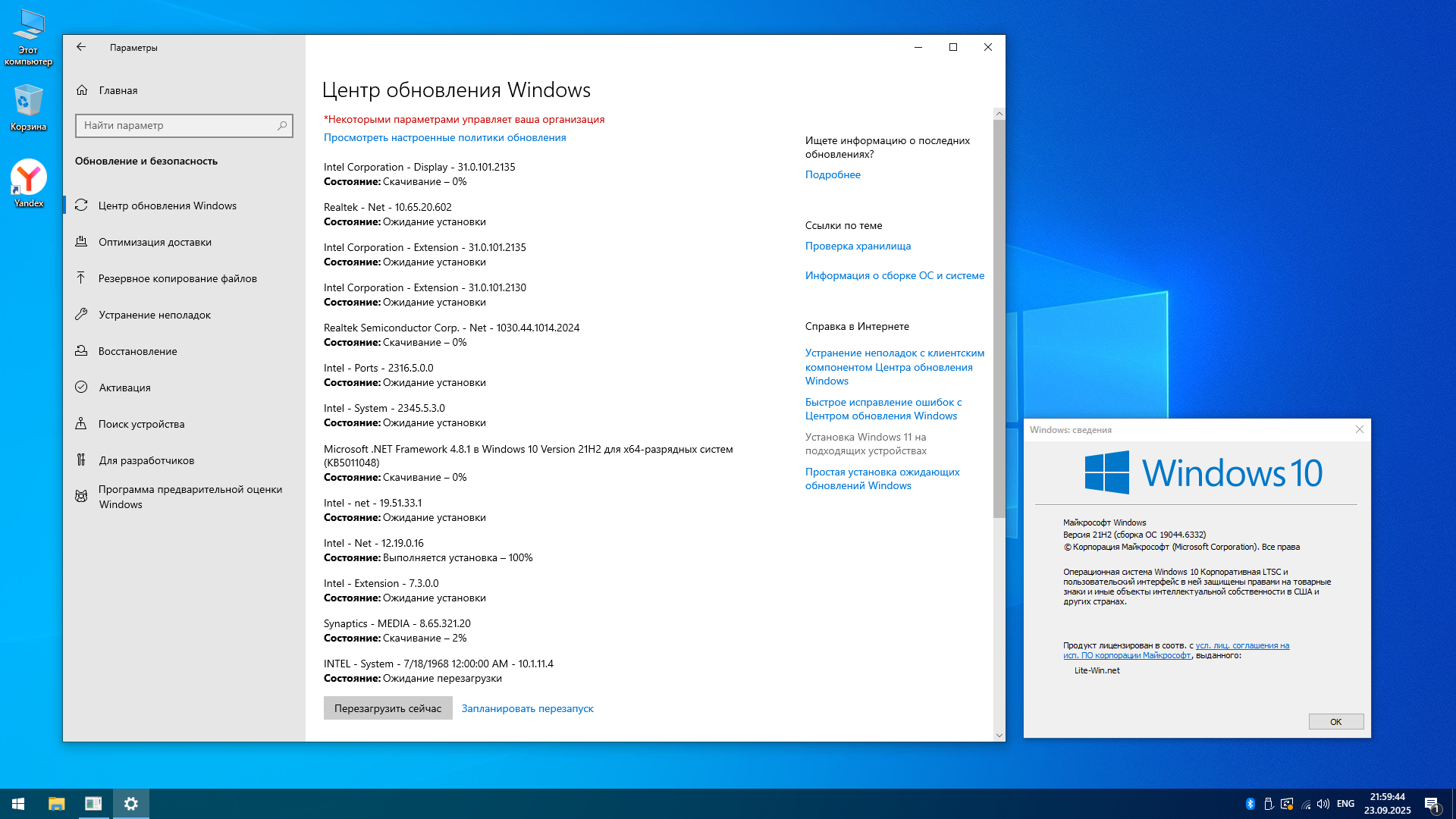The image size is (1456, 819).
Task: Select Activation (Активация) in sidebar
Action: pyautogui.click(x=124, y=388)
